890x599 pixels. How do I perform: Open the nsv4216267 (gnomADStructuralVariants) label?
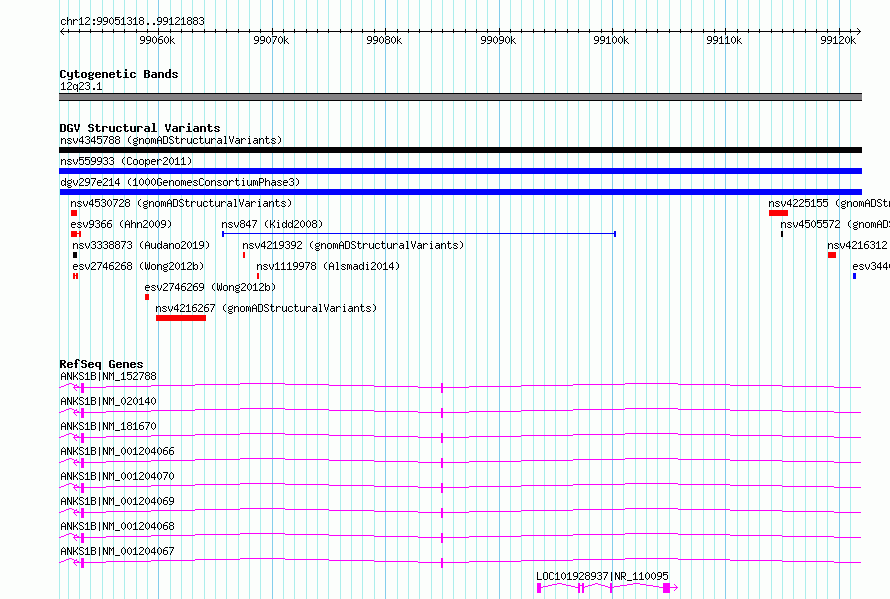(x=266, y=308)
